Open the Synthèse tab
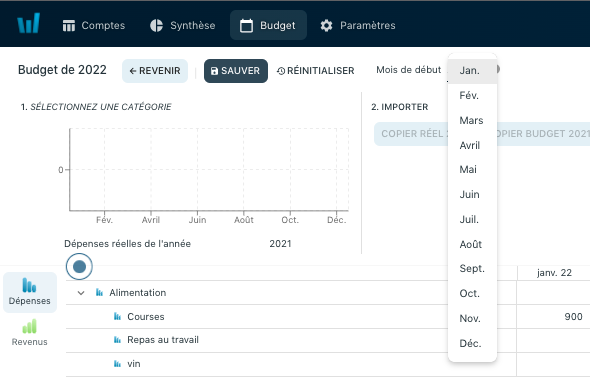This screenshot has width=590, height=377. click(182, 25)
